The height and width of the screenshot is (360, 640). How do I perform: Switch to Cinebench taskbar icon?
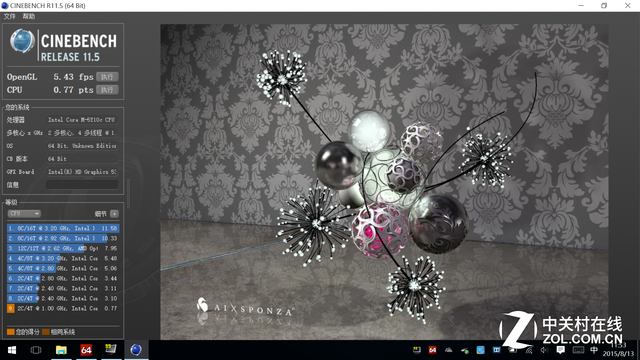pos(136,350)
